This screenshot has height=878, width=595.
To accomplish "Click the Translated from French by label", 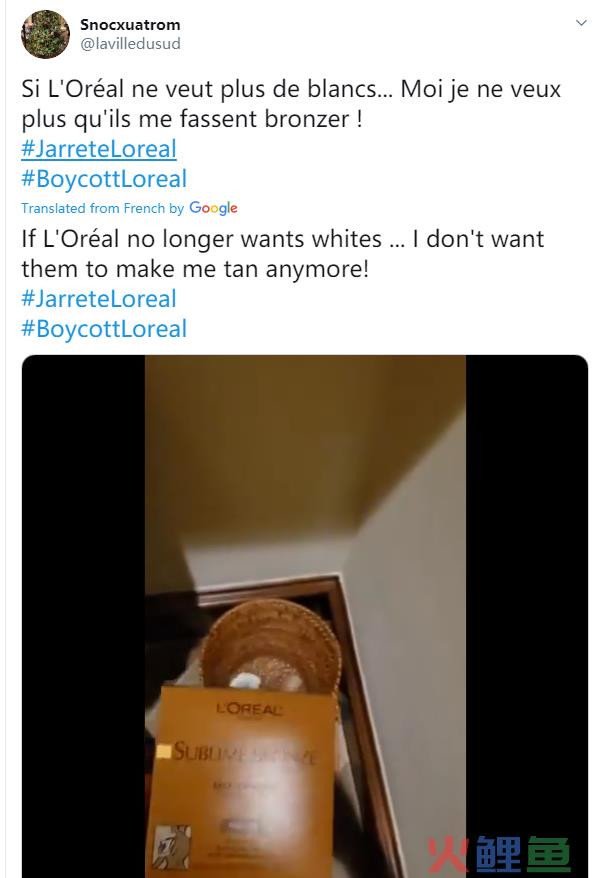I will 102,208.
